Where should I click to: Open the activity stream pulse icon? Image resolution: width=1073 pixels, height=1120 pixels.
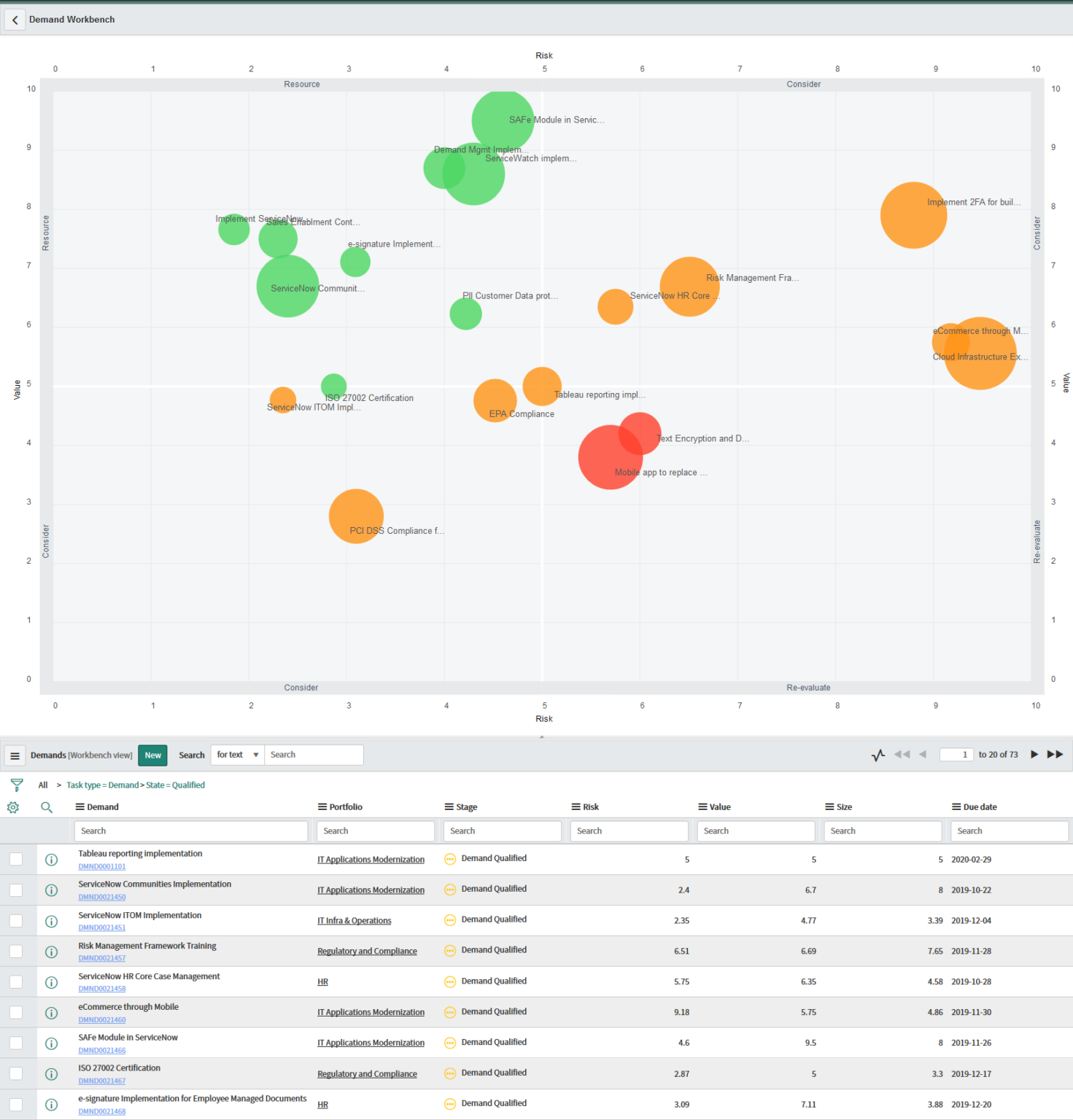(x=878, y=755)
